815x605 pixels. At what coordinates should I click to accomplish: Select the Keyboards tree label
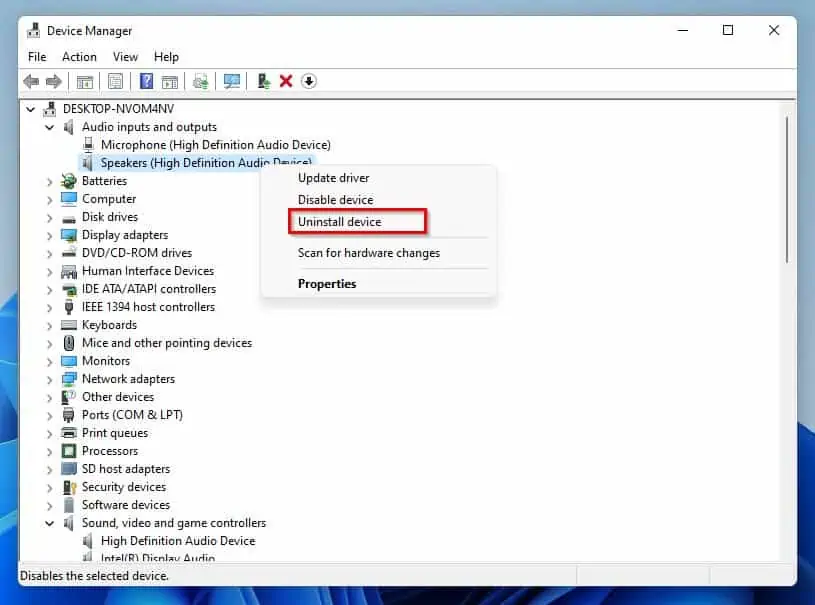tap(109, 325)
